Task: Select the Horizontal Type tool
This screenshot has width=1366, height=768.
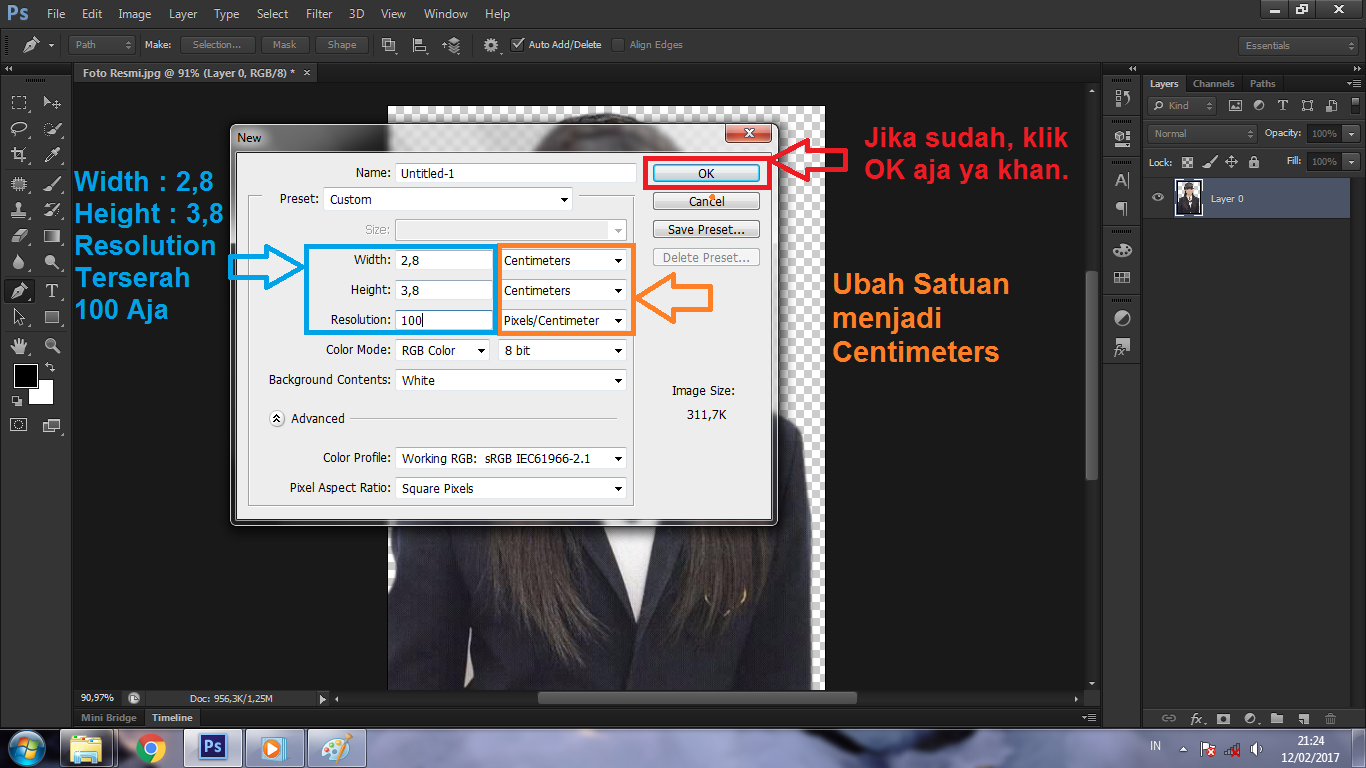Action: coord(52,291)
